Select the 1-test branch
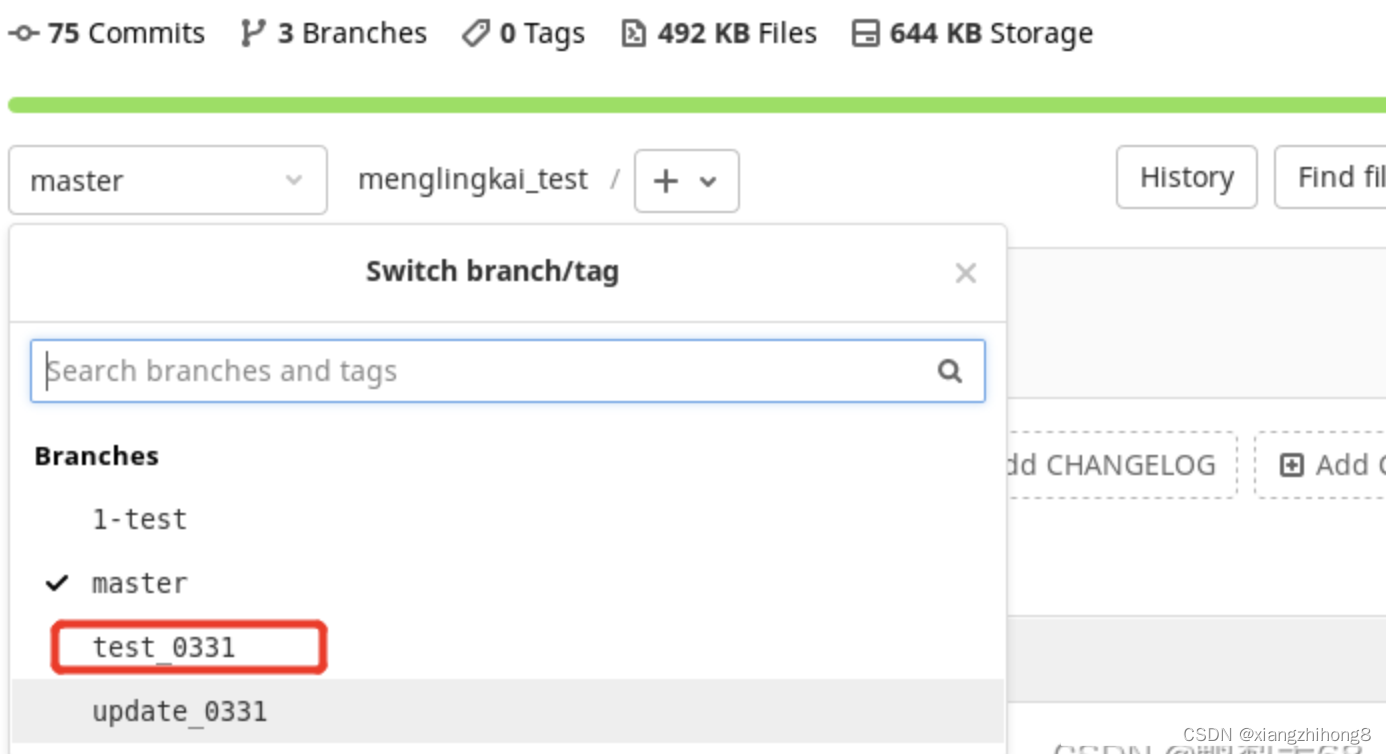 pos(140,518)
